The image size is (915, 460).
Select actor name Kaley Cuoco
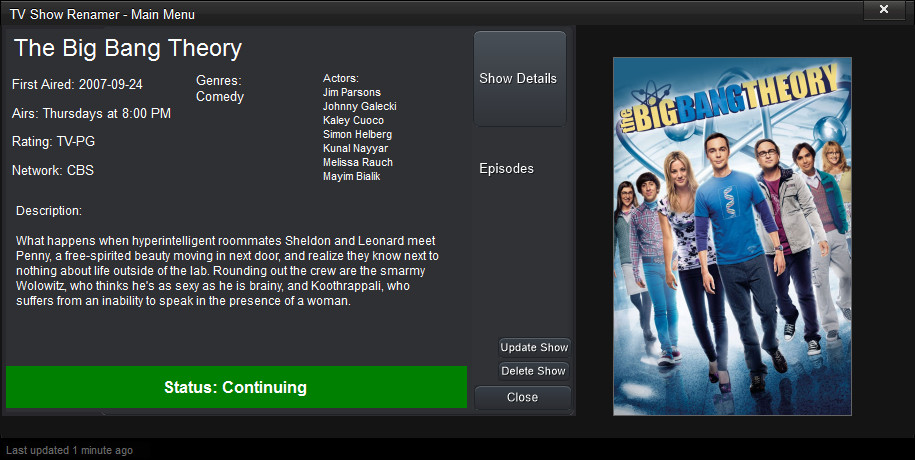point(354,120)
